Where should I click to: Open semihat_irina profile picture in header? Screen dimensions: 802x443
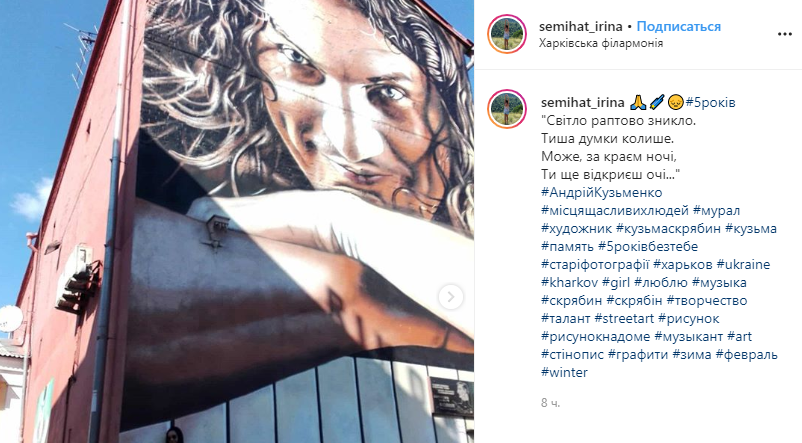point(507,34)
